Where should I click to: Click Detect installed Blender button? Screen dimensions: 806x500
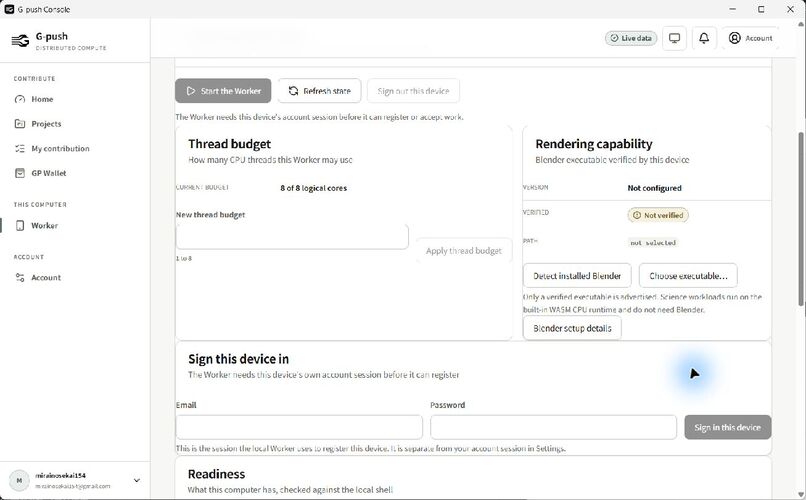click(577, 276)
